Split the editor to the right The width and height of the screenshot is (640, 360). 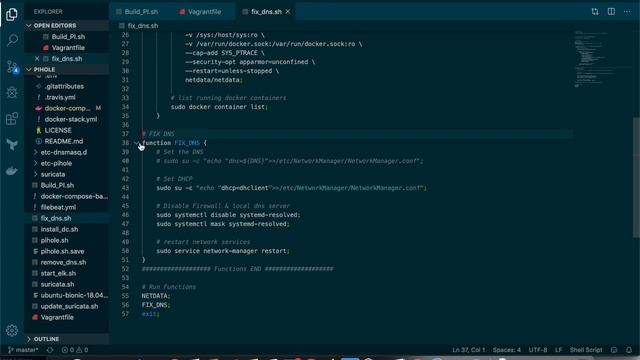(611, 12)
